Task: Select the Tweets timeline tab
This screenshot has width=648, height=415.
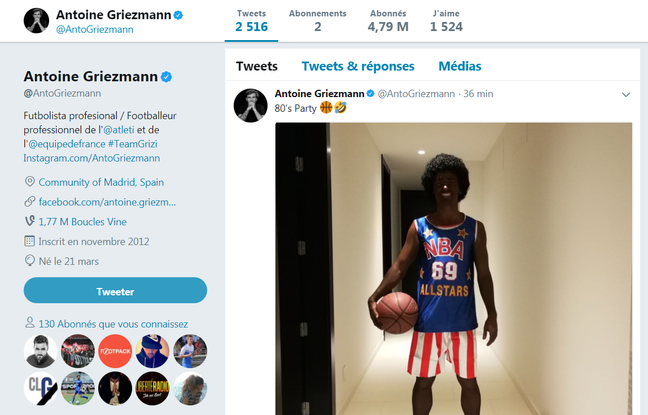Action: (x=256, y=67)
